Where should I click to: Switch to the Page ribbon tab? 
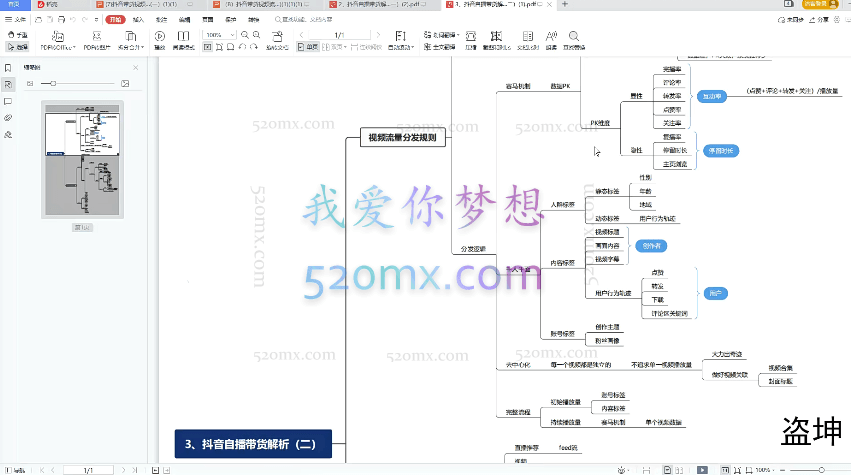coord(208,20)
